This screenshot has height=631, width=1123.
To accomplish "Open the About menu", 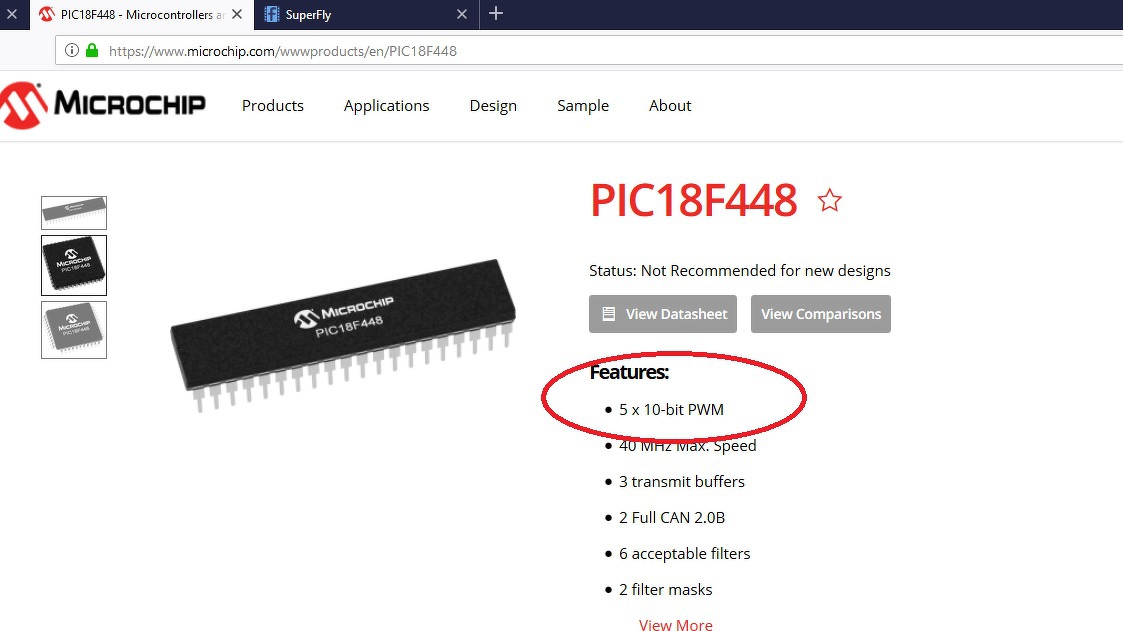I will pos(670,105).
